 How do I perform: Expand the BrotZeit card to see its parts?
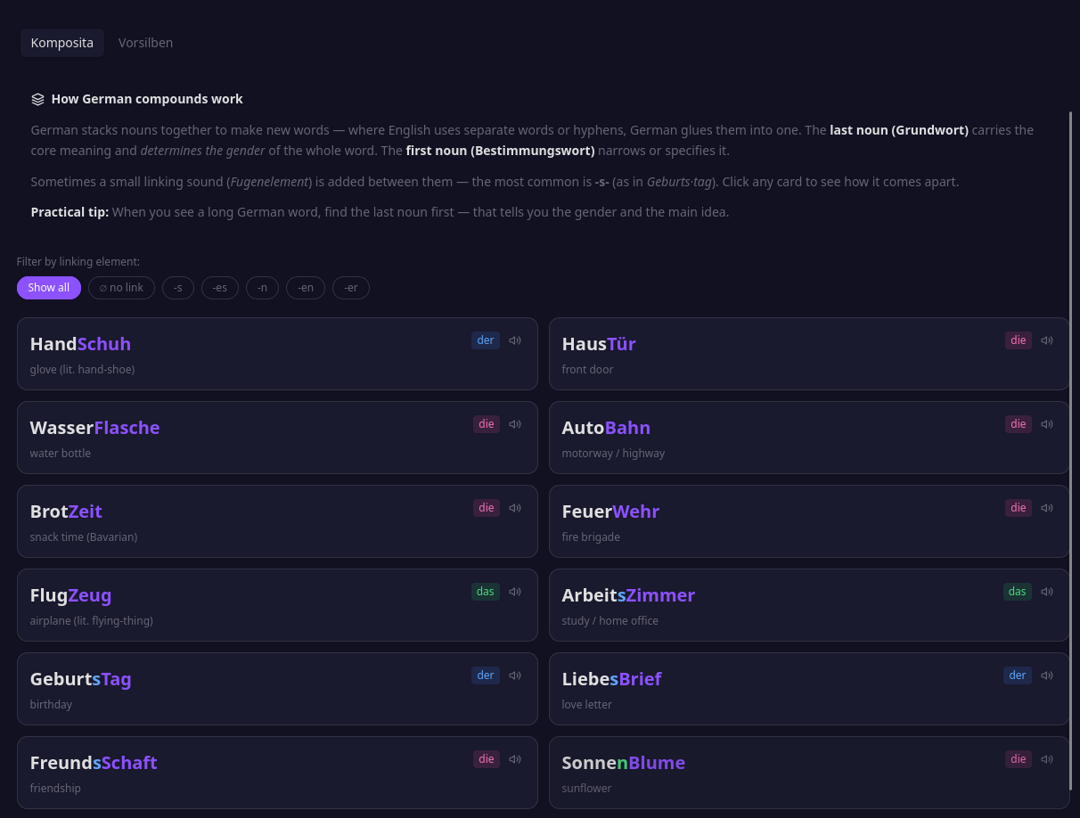(x=277, y=521)
